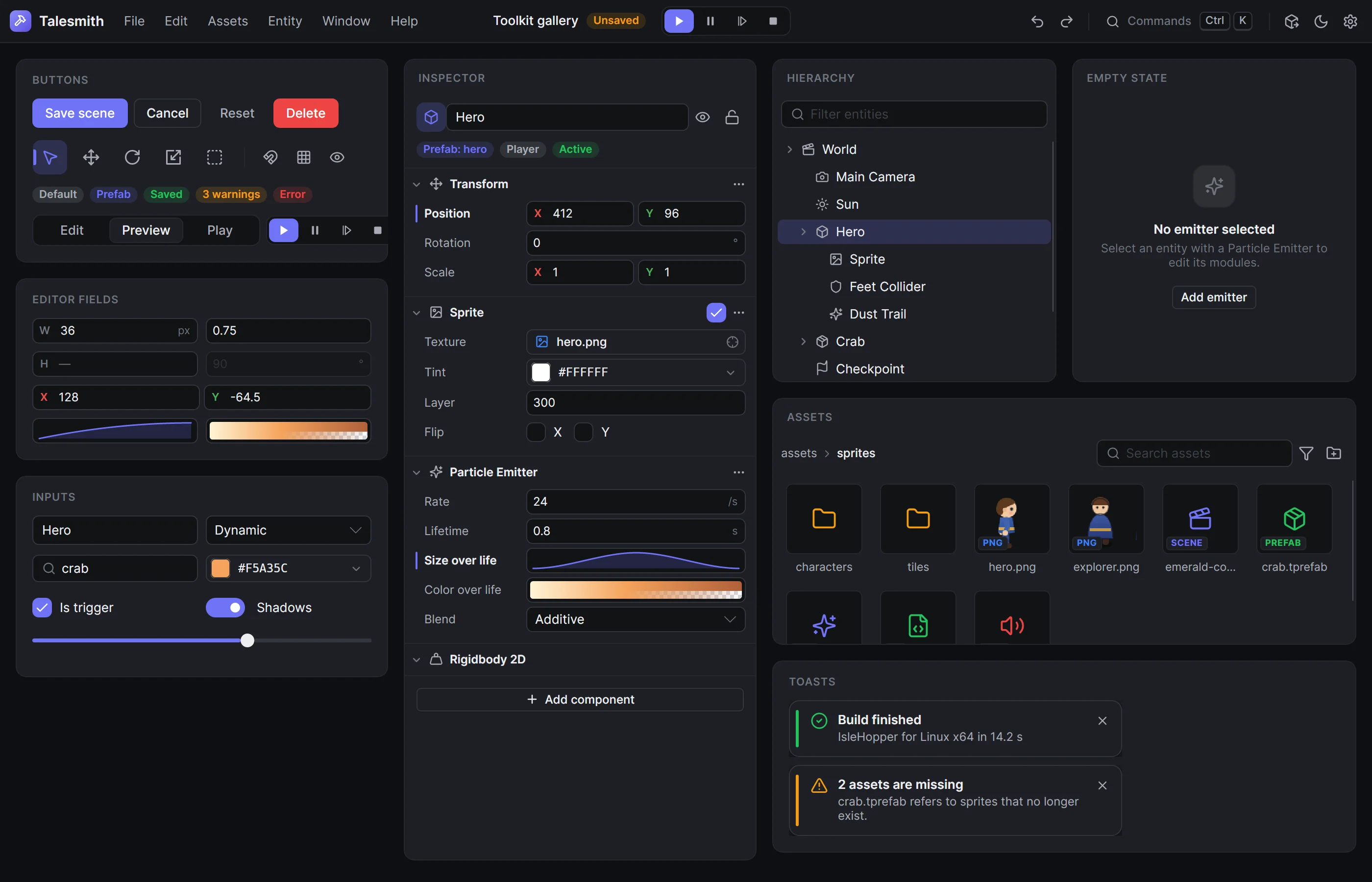Toggle the lock icon next to Hero name

[732, 118]
